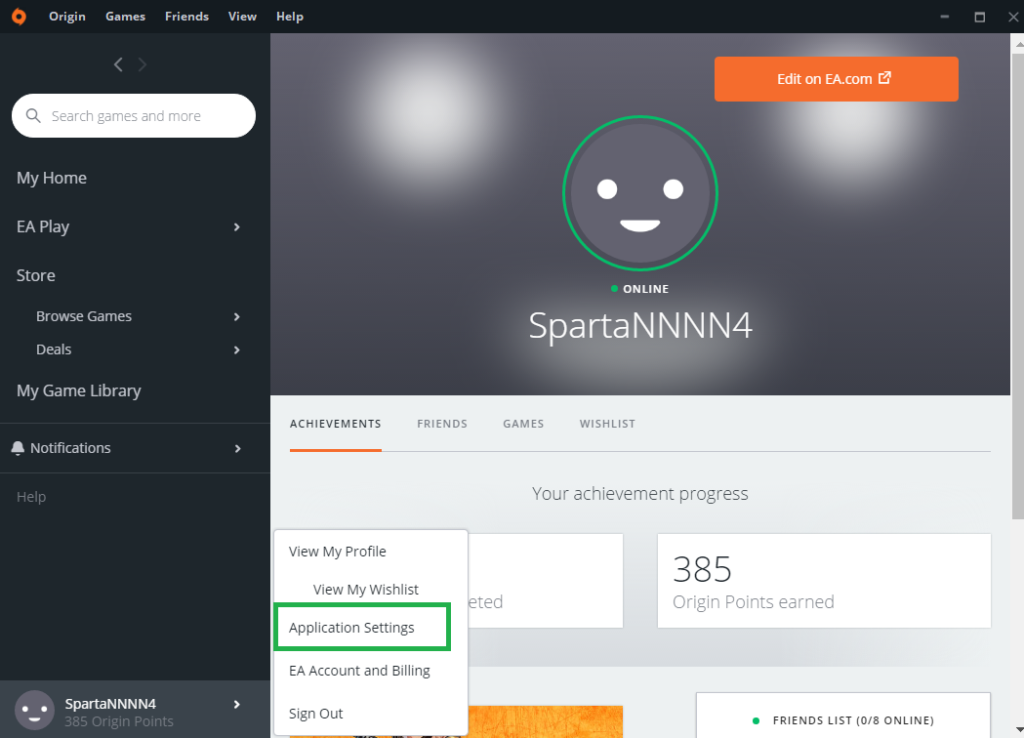Click the scrollbar down arrow
This screenshot has height=738, width=1024.
click(1019, 729)
